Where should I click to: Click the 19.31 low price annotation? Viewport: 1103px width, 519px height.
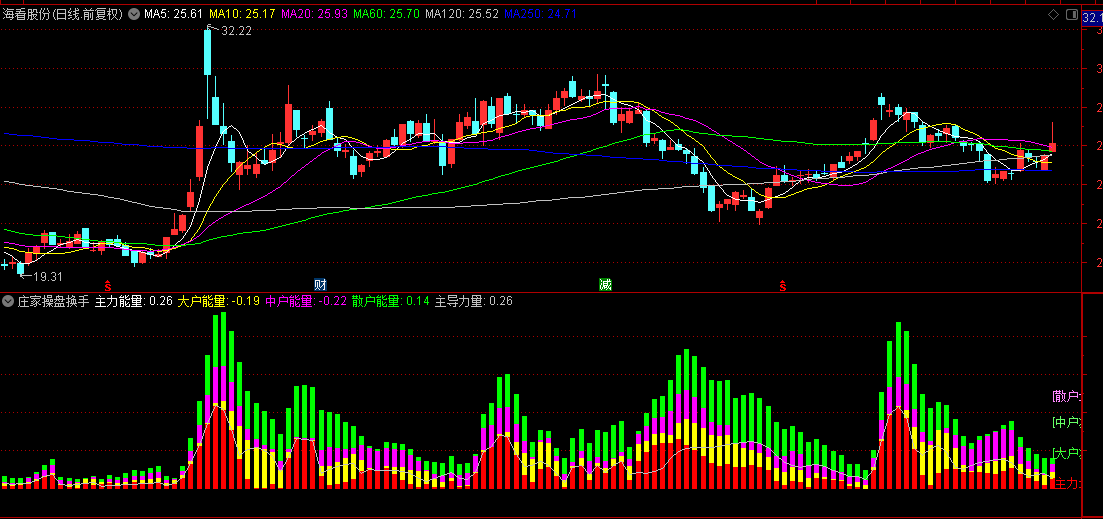49,276
